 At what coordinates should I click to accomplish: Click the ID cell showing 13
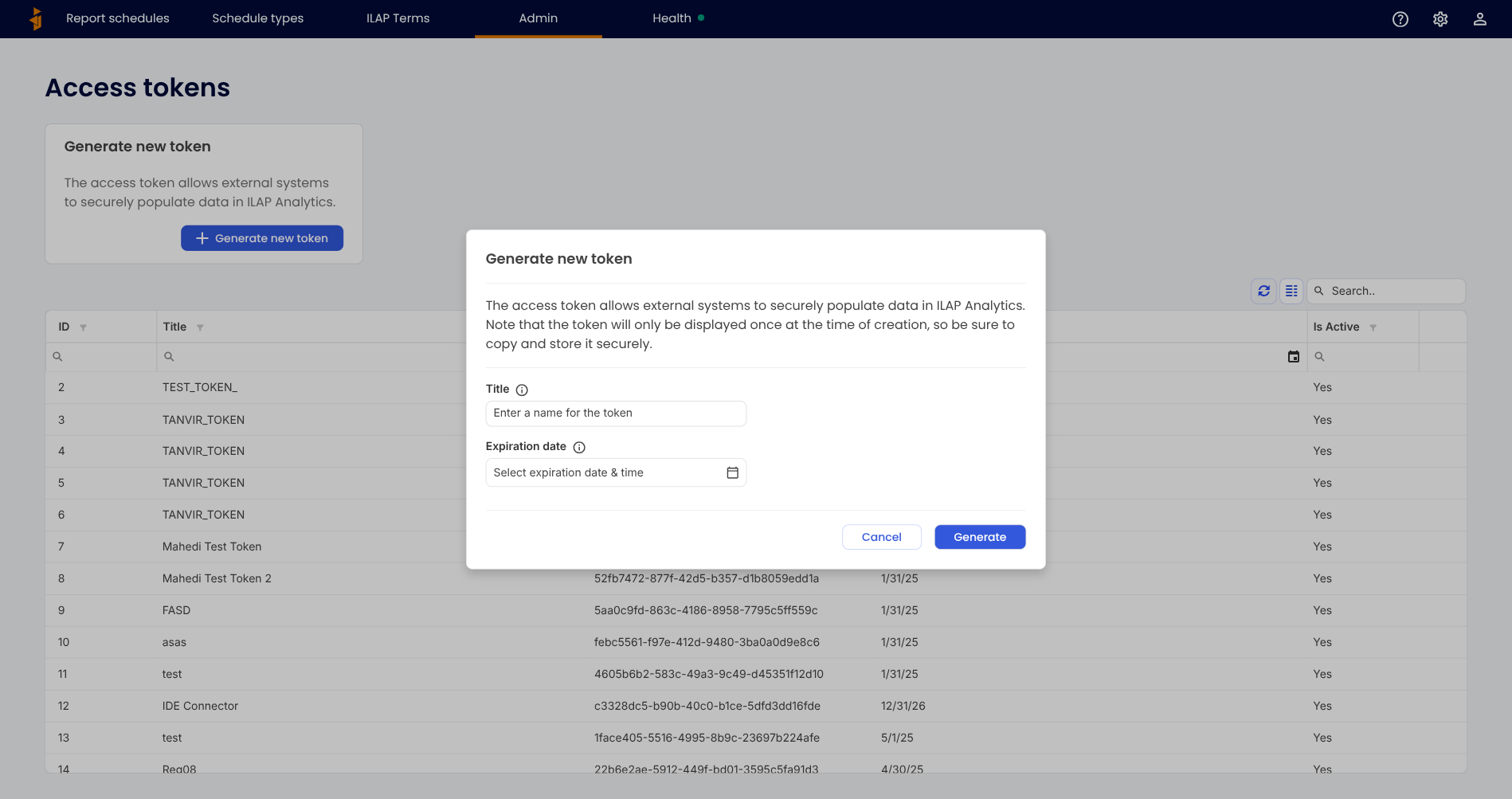pos(64,738)
